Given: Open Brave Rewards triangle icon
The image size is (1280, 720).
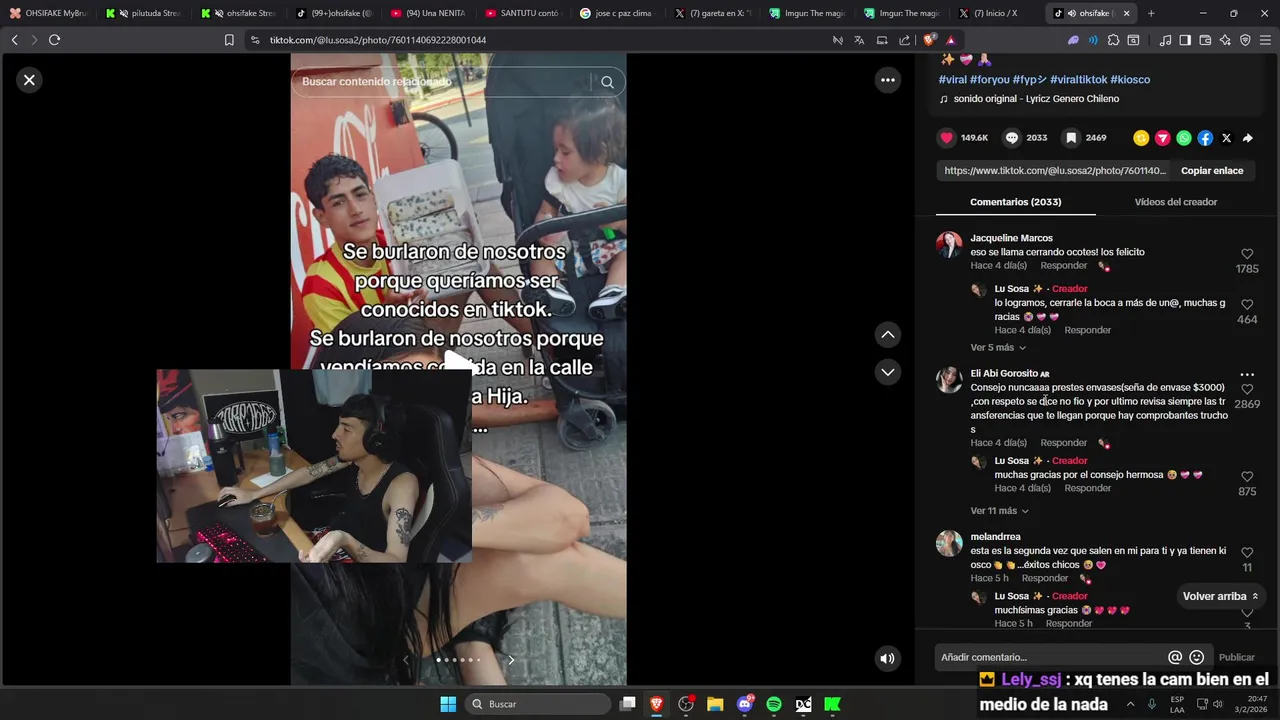Looking at the screenshot, I should pos(950,40).
